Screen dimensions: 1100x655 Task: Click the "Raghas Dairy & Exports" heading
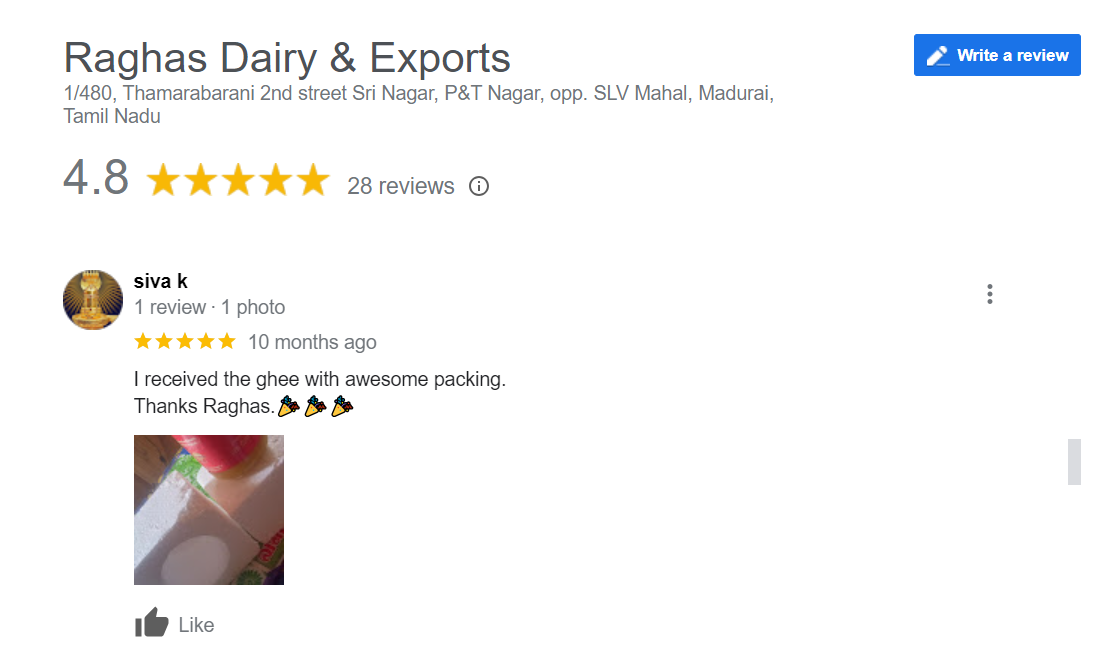tap(287, 58)
